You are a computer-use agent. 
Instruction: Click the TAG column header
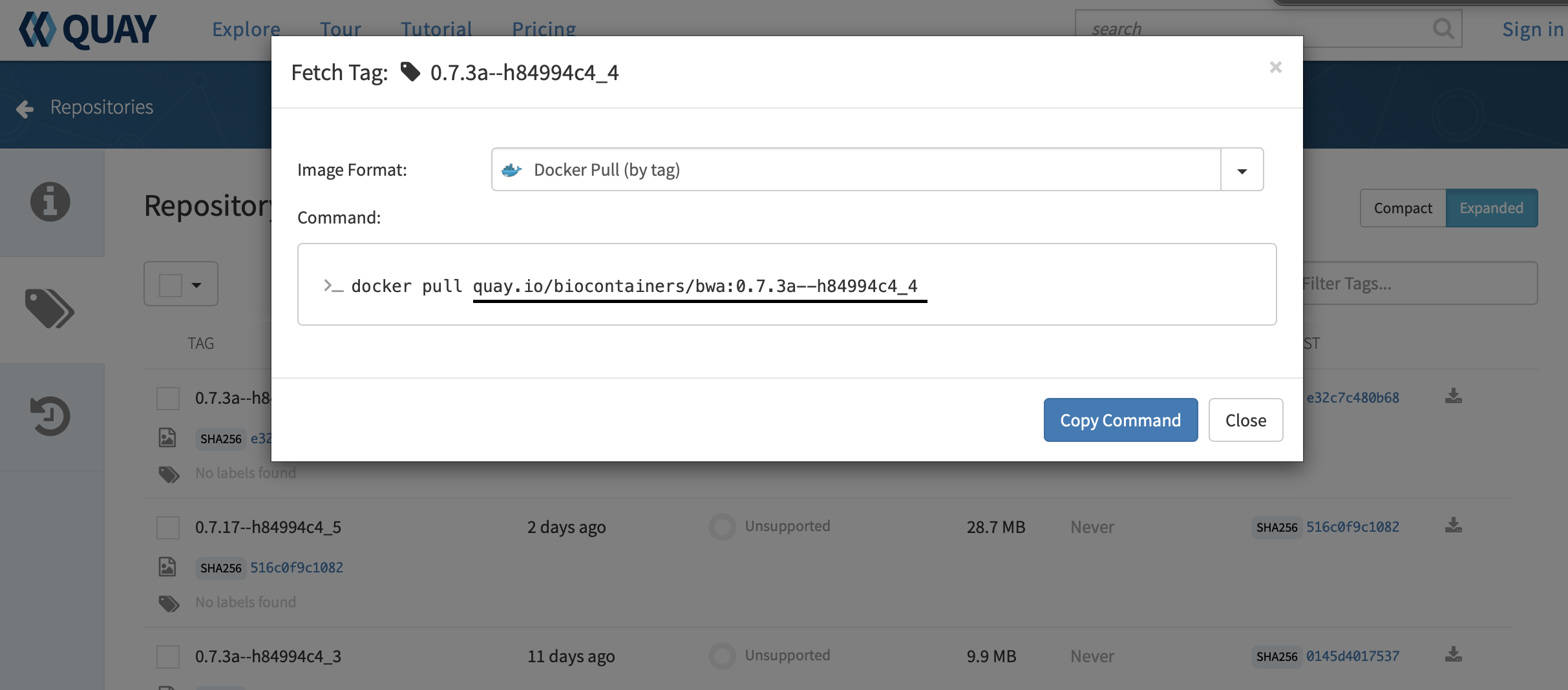click(200, 343)
